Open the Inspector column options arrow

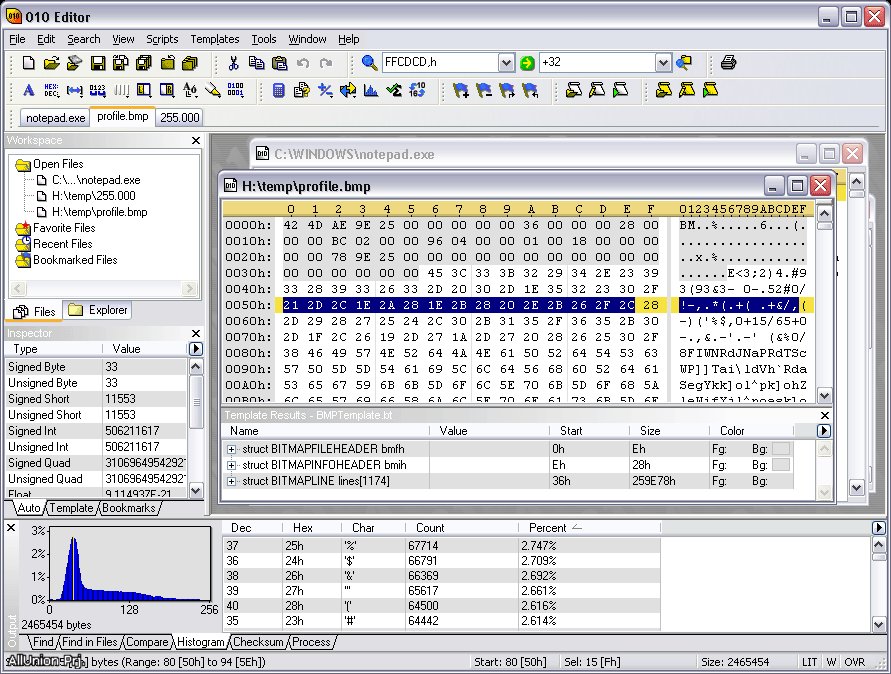point(195,349)
